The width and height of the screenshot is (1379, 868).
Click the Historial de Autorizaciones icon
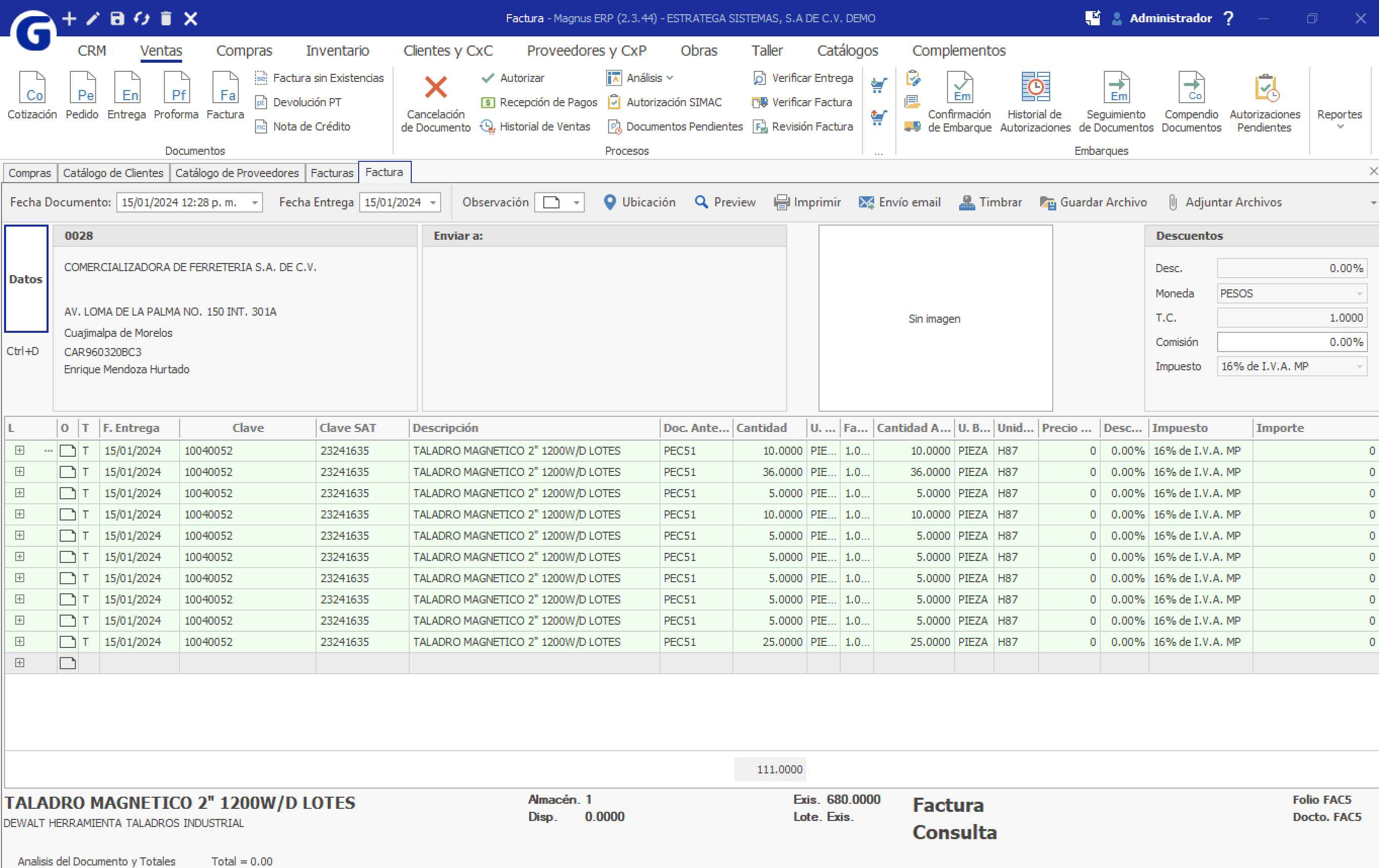point(1035,88)
